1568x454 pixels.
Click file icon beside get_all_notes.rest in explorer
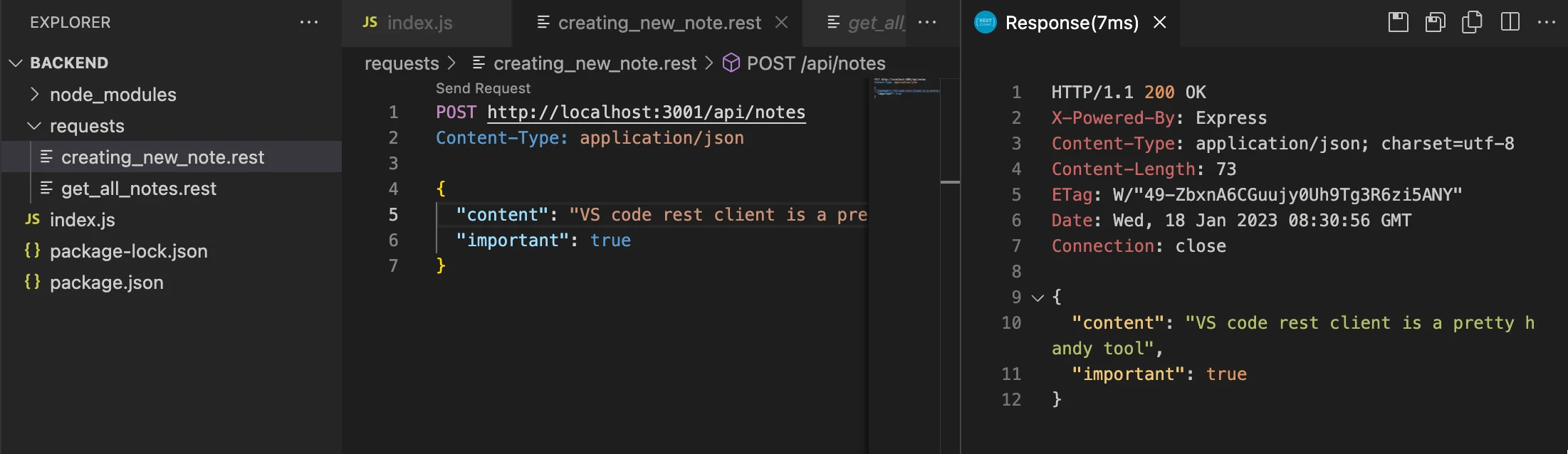click(46, 187)
